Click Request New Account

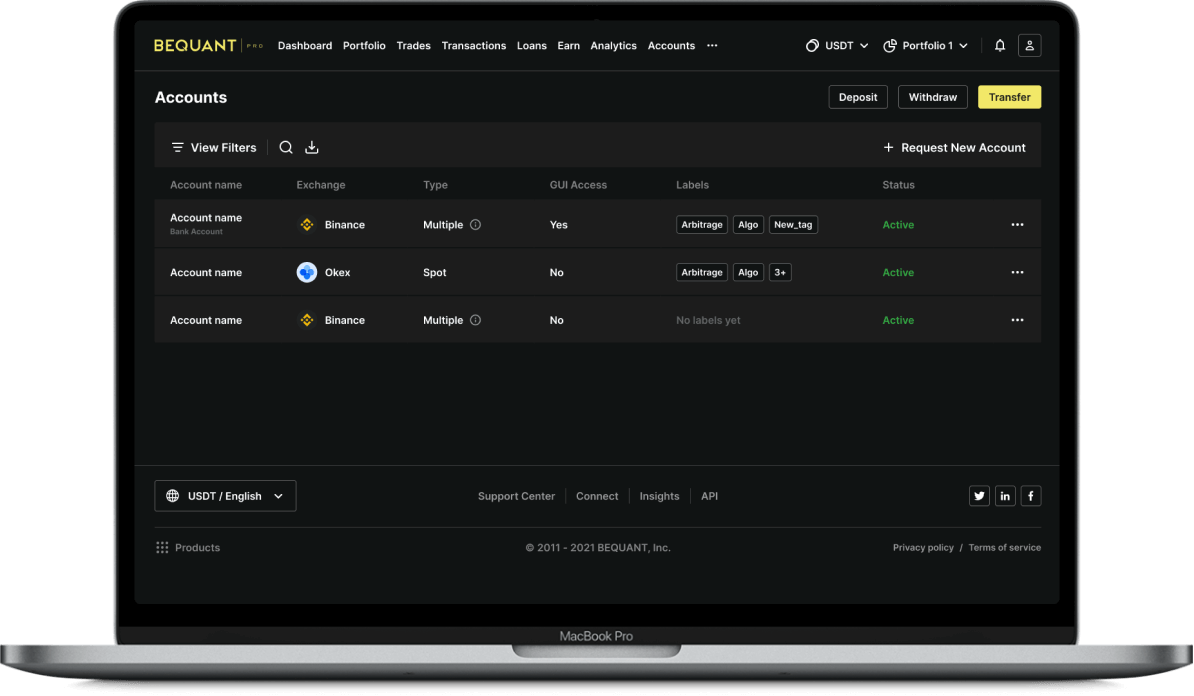click(954, 147)
